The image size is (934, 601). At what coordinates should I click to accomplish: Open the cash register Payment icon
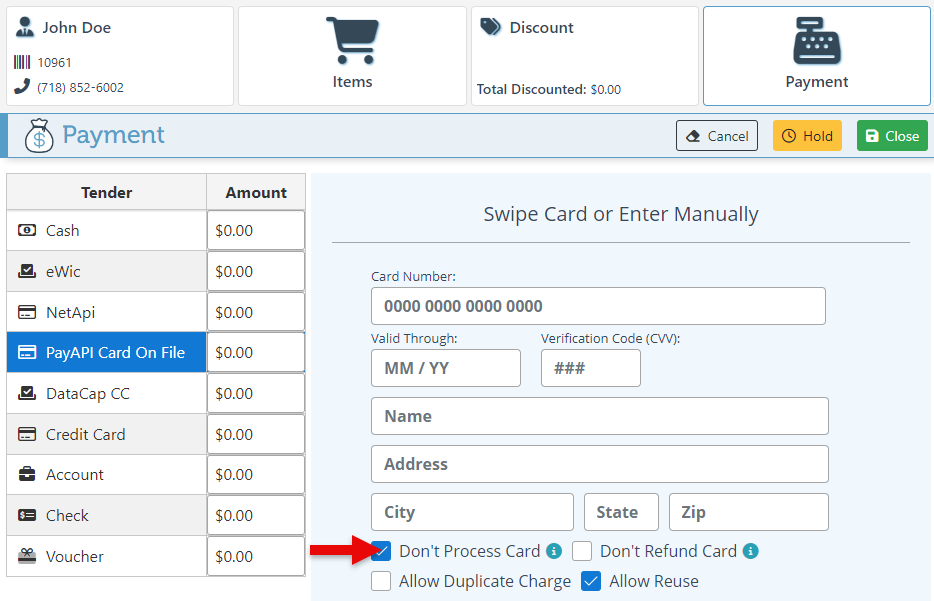[816, 42]
